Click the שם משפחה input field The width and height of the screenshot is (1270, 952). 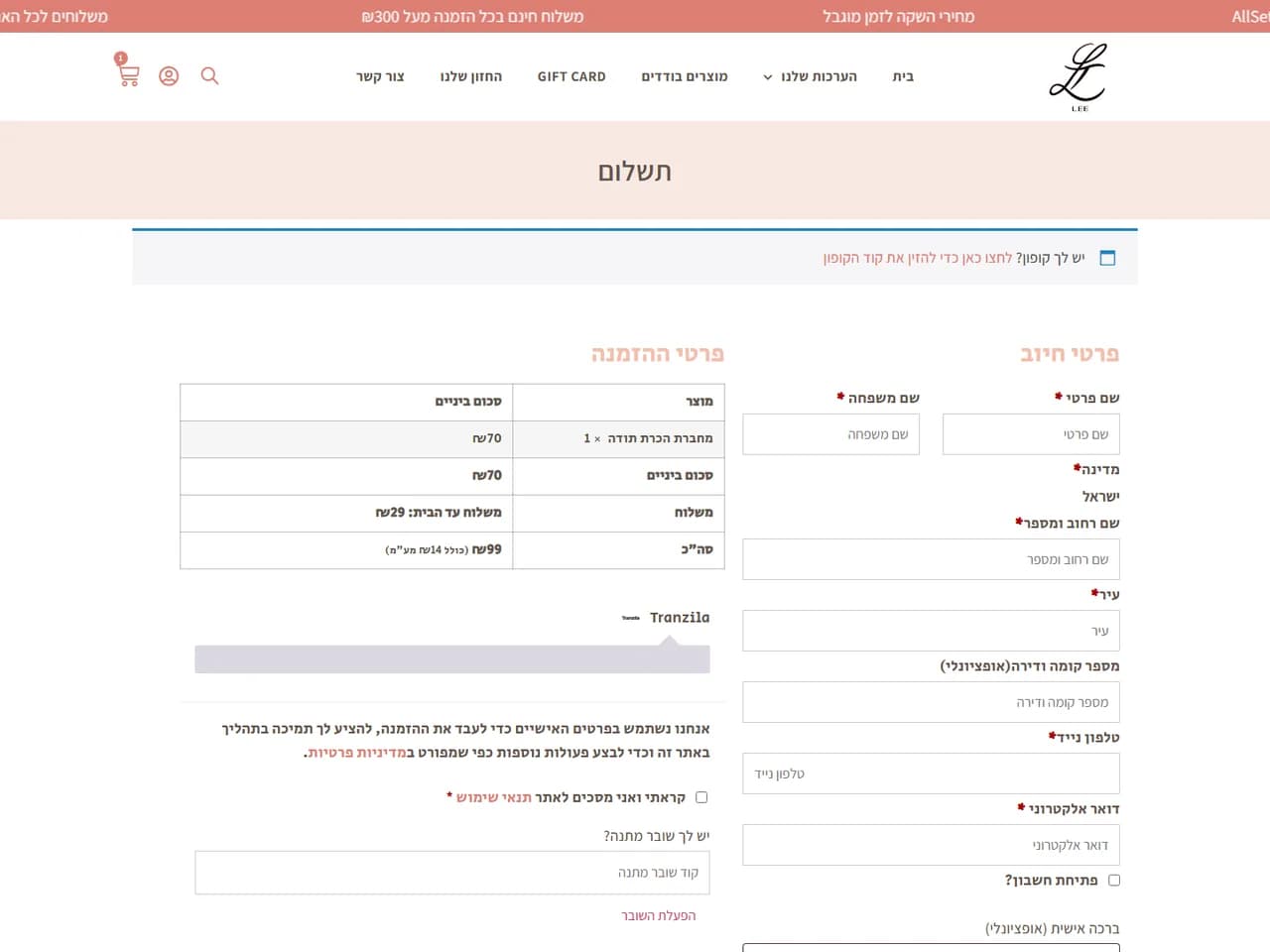831,434
